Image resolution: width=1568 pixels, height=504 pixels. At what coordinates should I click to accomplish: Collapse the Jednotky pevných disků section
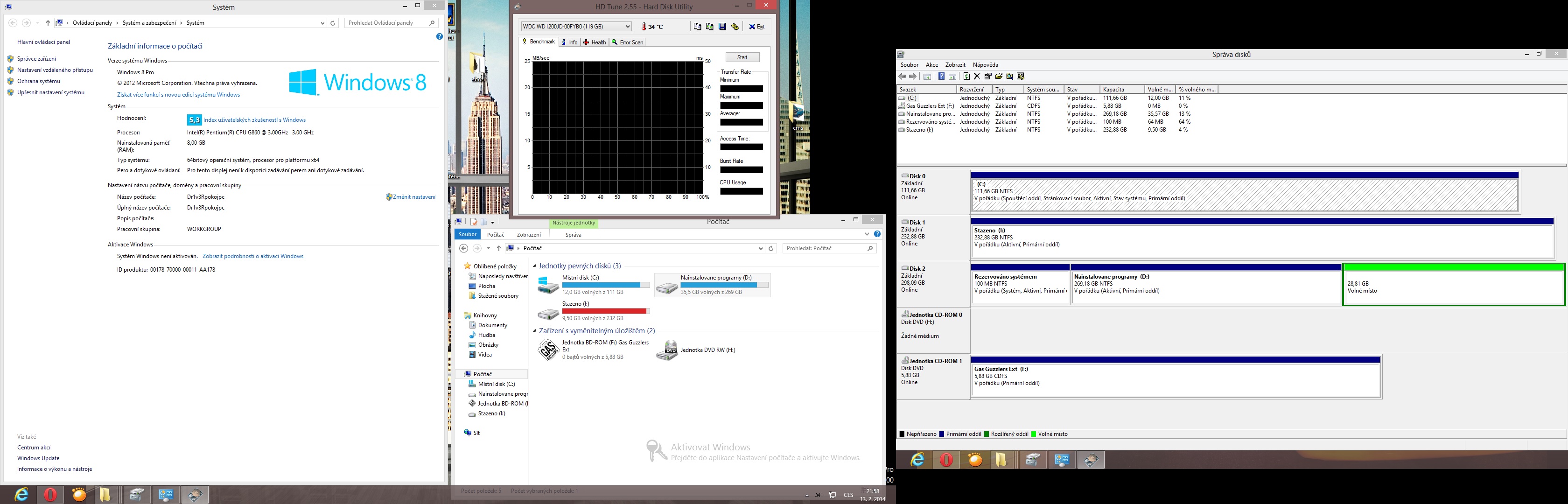coord(535,266)
